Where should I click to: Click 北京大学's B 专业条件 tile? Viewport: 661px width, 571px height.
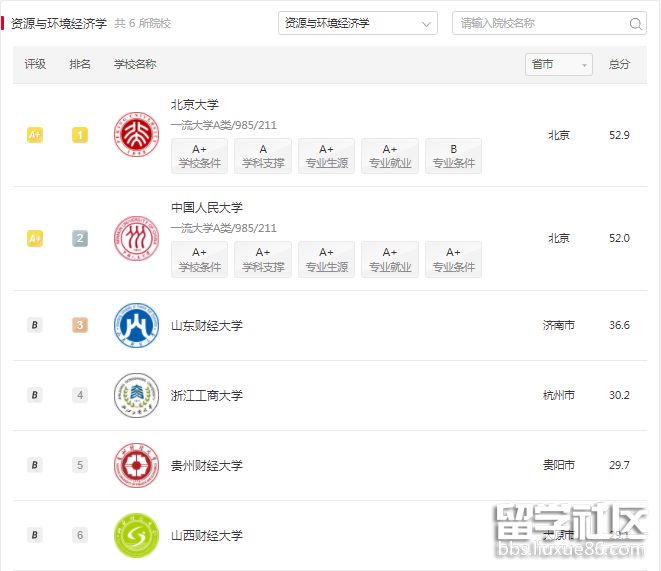pyautogui.click(x=454, y=156)
